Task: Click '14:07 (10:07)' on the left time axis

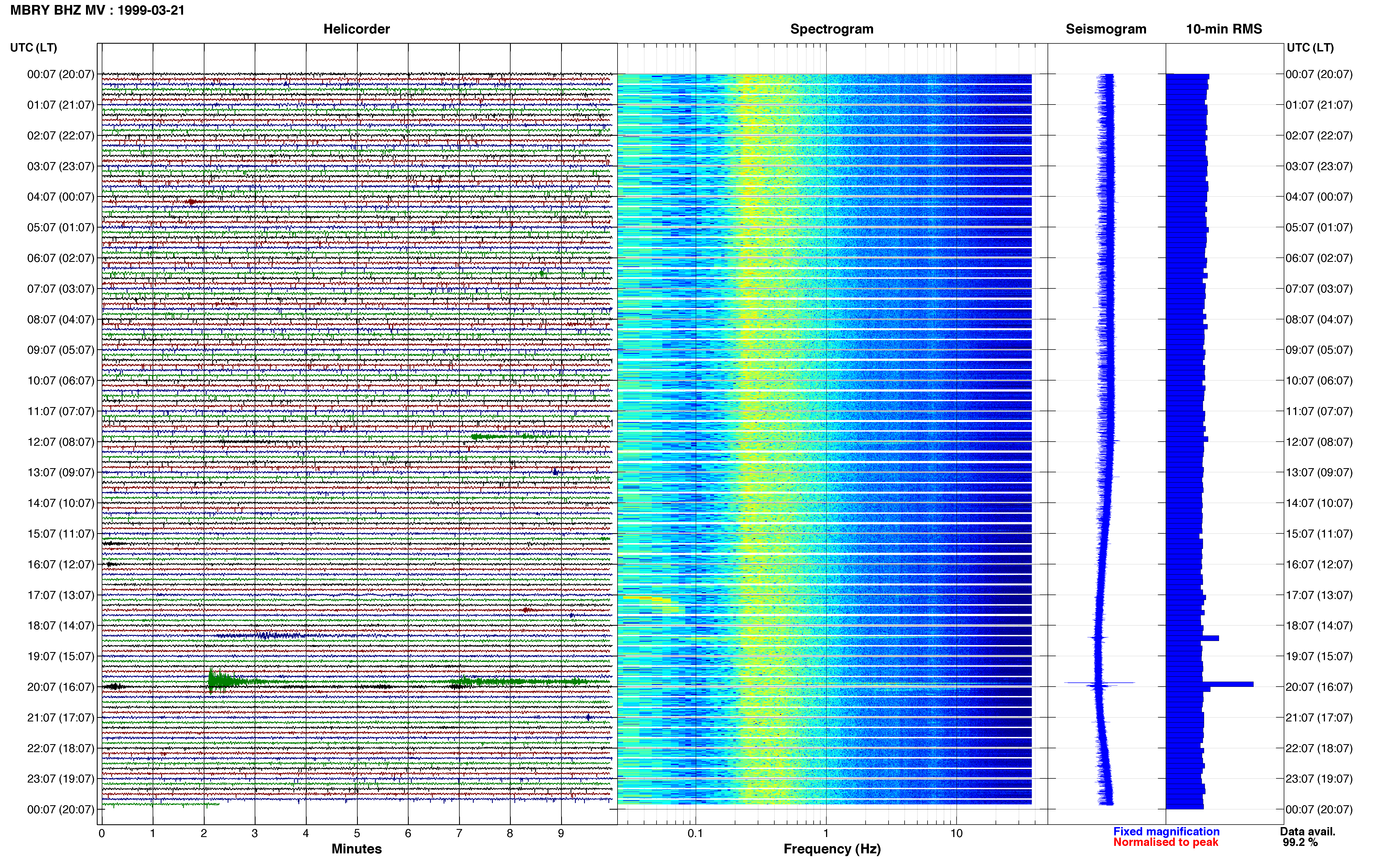Action: click(60, 504)
